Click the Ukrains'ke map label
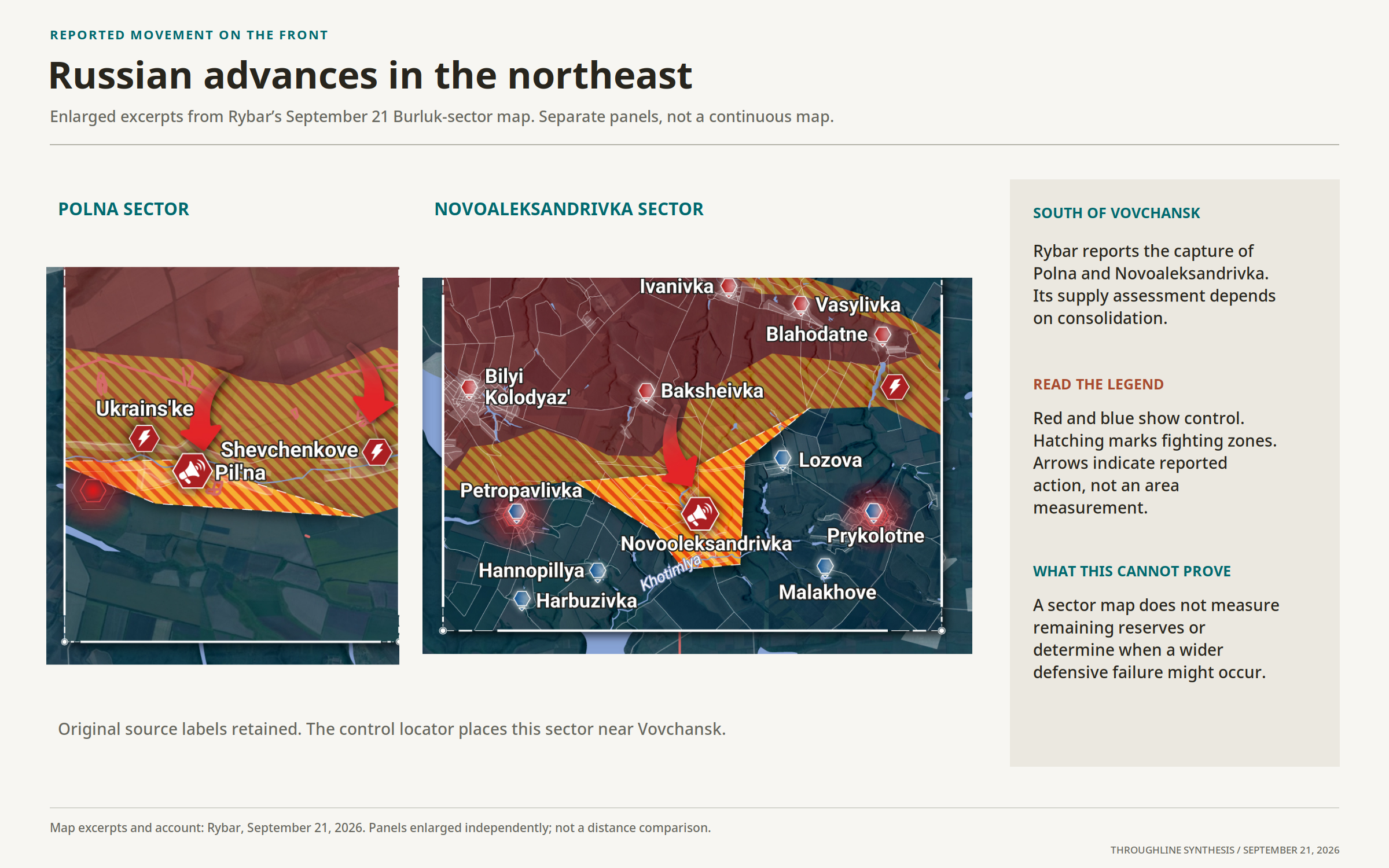The width and height of the screenshot is (1389, 868). (145, 409)
